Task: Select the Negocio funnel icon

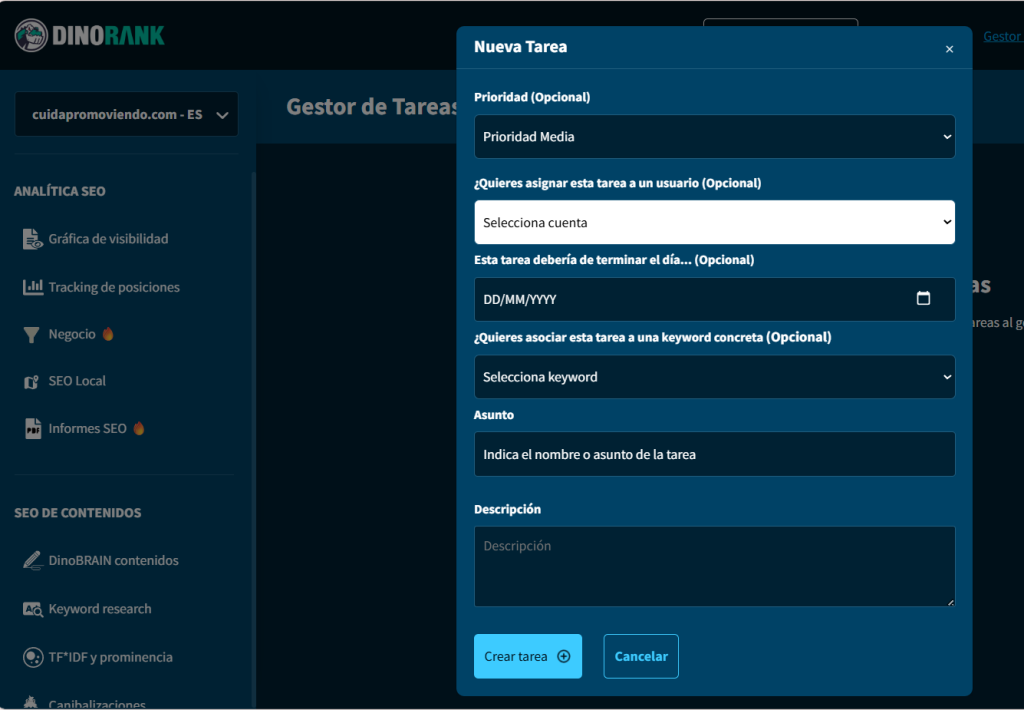Action: [32, 335]
